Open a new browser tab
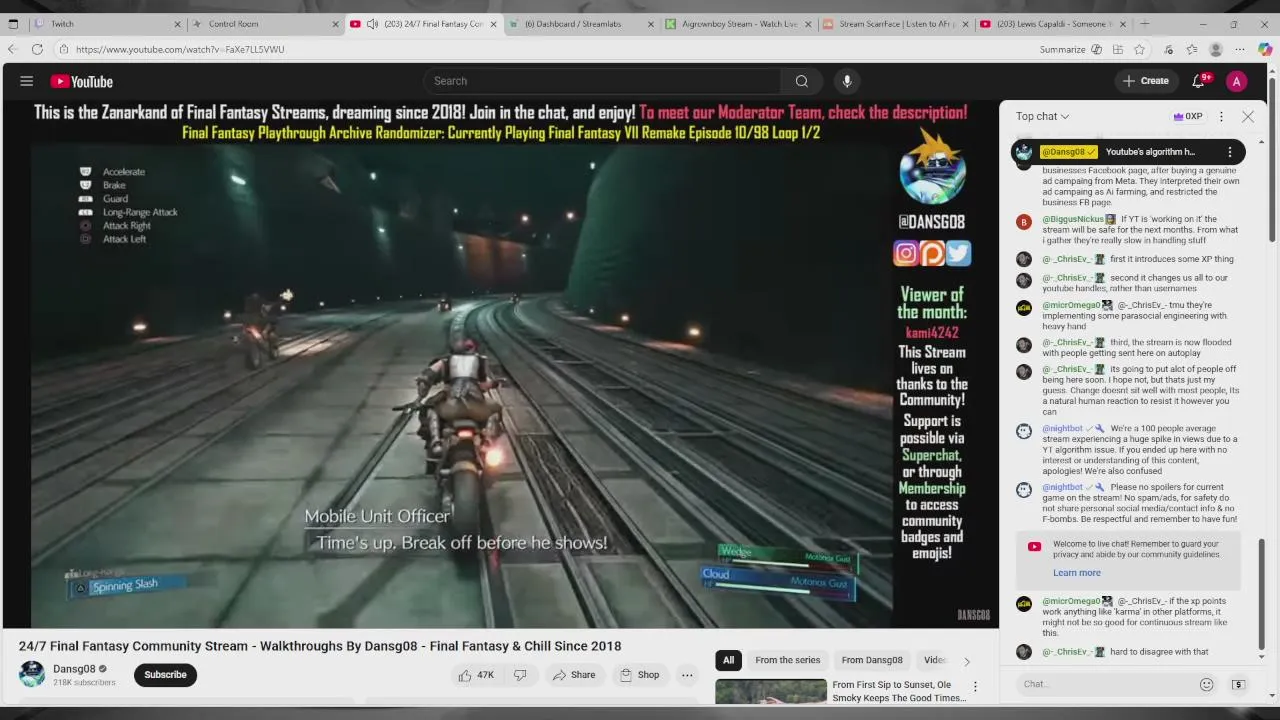The height and width of the screenshot is (720, 1280). coord(1145,24)
